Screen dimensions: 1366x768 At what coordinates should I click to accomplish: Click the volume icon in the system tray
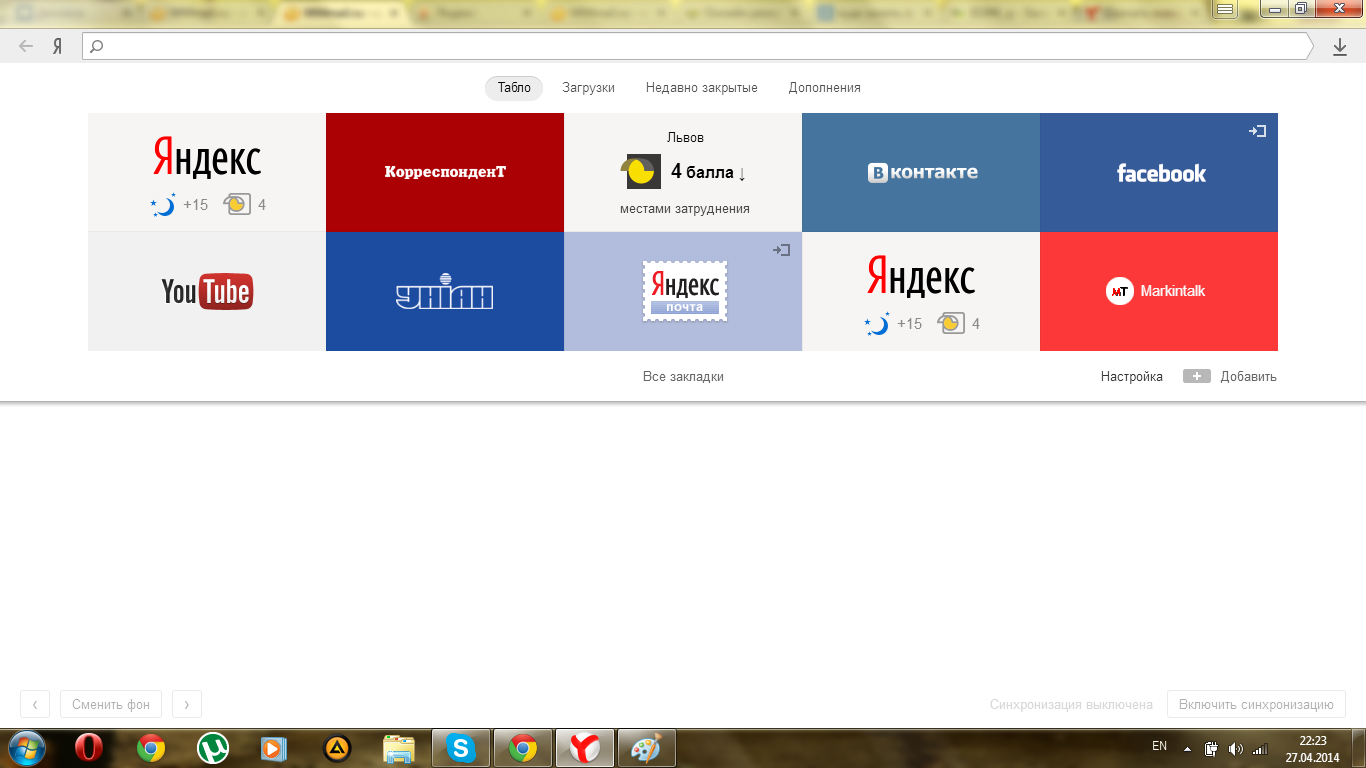pyautogui.click(x=1235, y=748)
